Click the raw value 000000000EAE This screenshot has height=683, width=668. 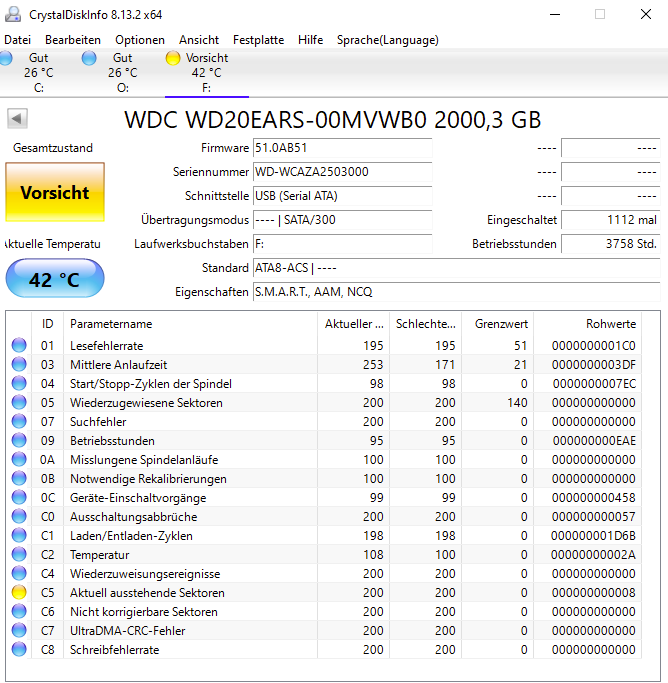click(x=594, y=441)
